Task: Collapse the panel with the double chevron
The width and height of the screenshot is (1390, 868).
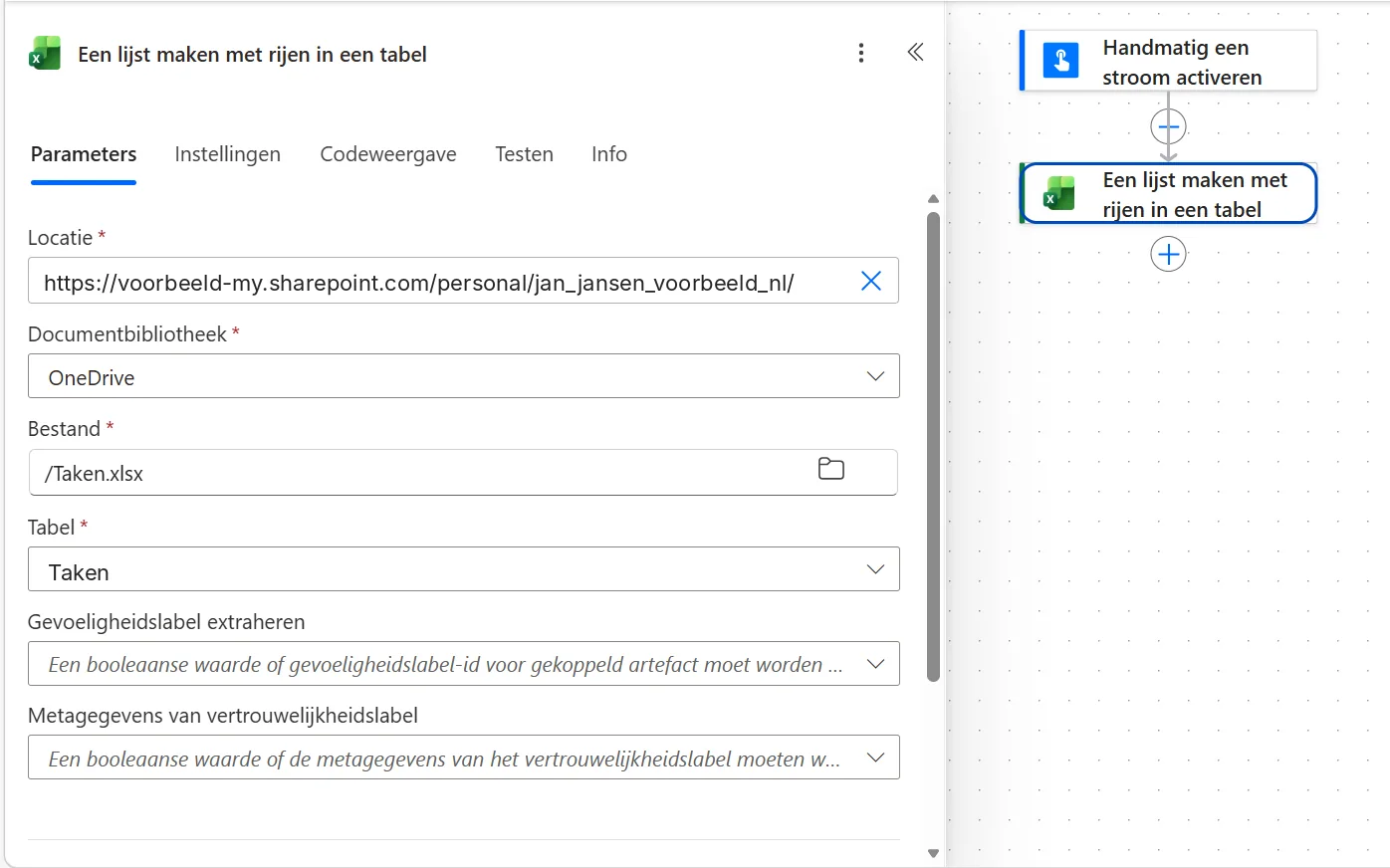Action: 915,53
